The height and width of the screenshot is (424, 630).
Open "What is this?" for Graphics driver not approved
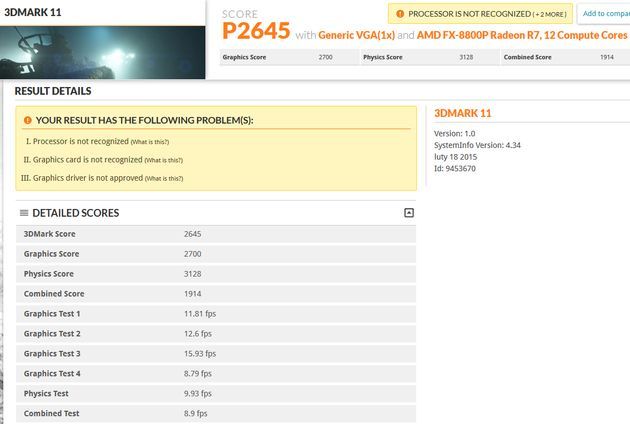coord(164,178)
